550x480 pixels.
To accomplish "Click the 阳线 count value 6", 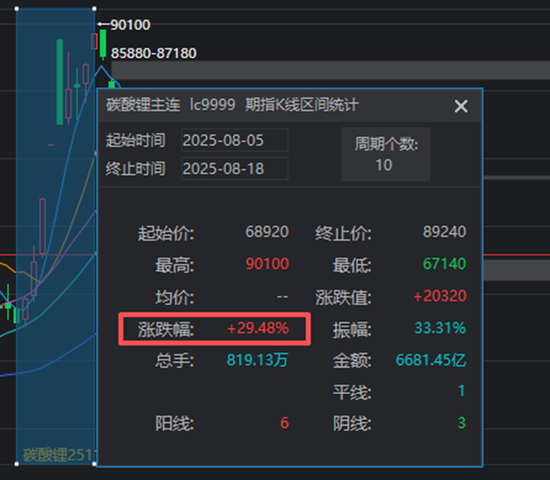I will 284,423.
